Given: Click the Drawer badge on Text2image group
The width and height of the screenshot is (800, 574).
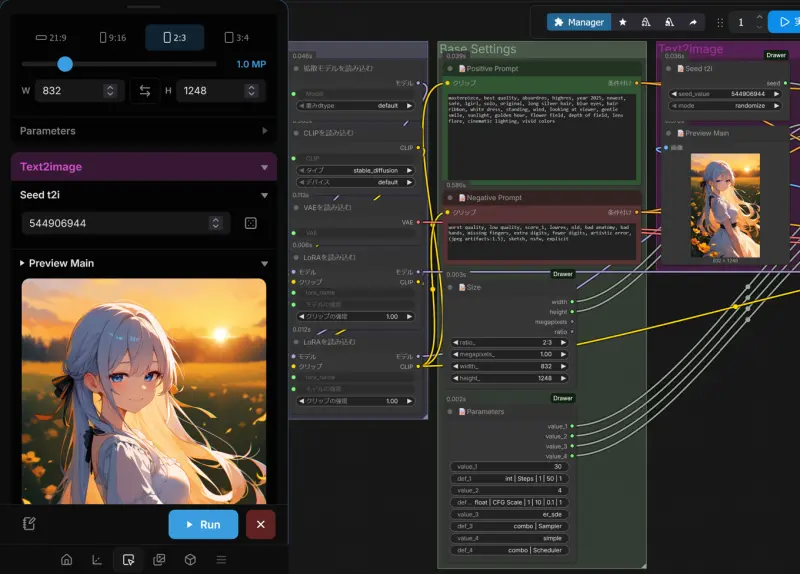Looking at the screenshot, I should click(x=776, y=55).
